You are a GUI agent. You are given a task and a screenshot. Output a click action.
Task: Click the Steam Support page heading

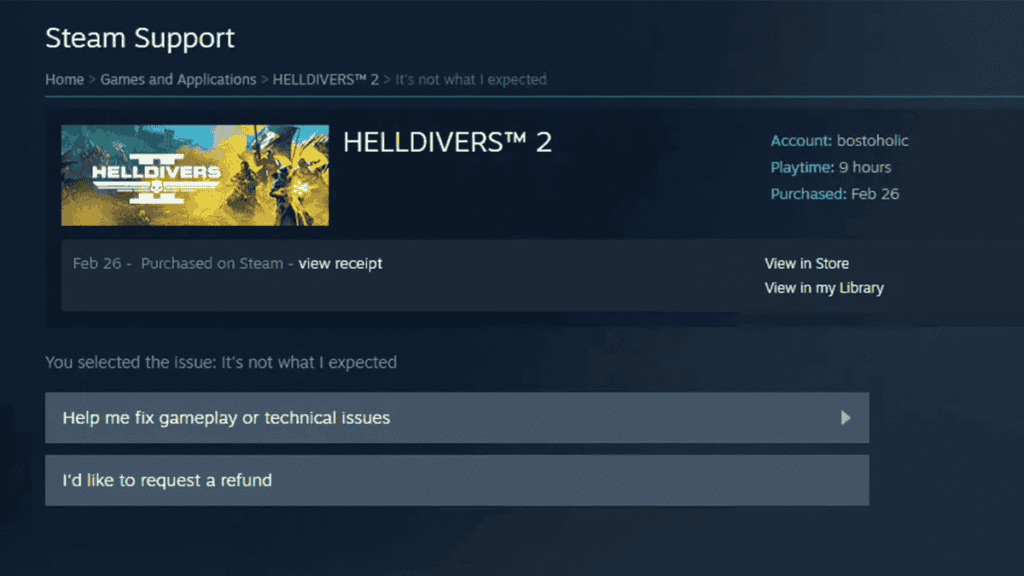(x=140, y=38)
